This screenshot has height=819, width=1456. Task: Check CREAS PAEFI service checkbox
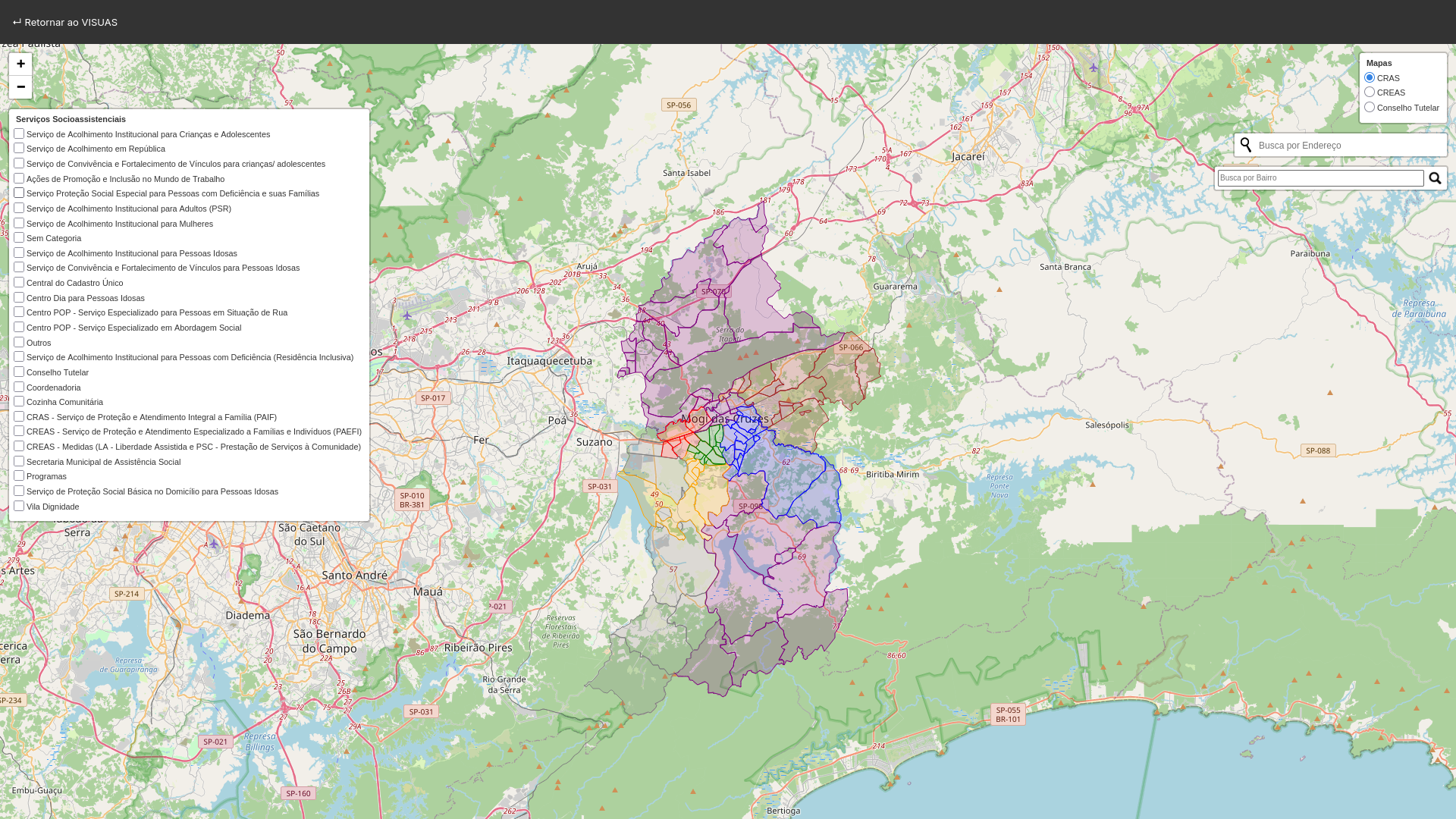(x=19, y=431)
